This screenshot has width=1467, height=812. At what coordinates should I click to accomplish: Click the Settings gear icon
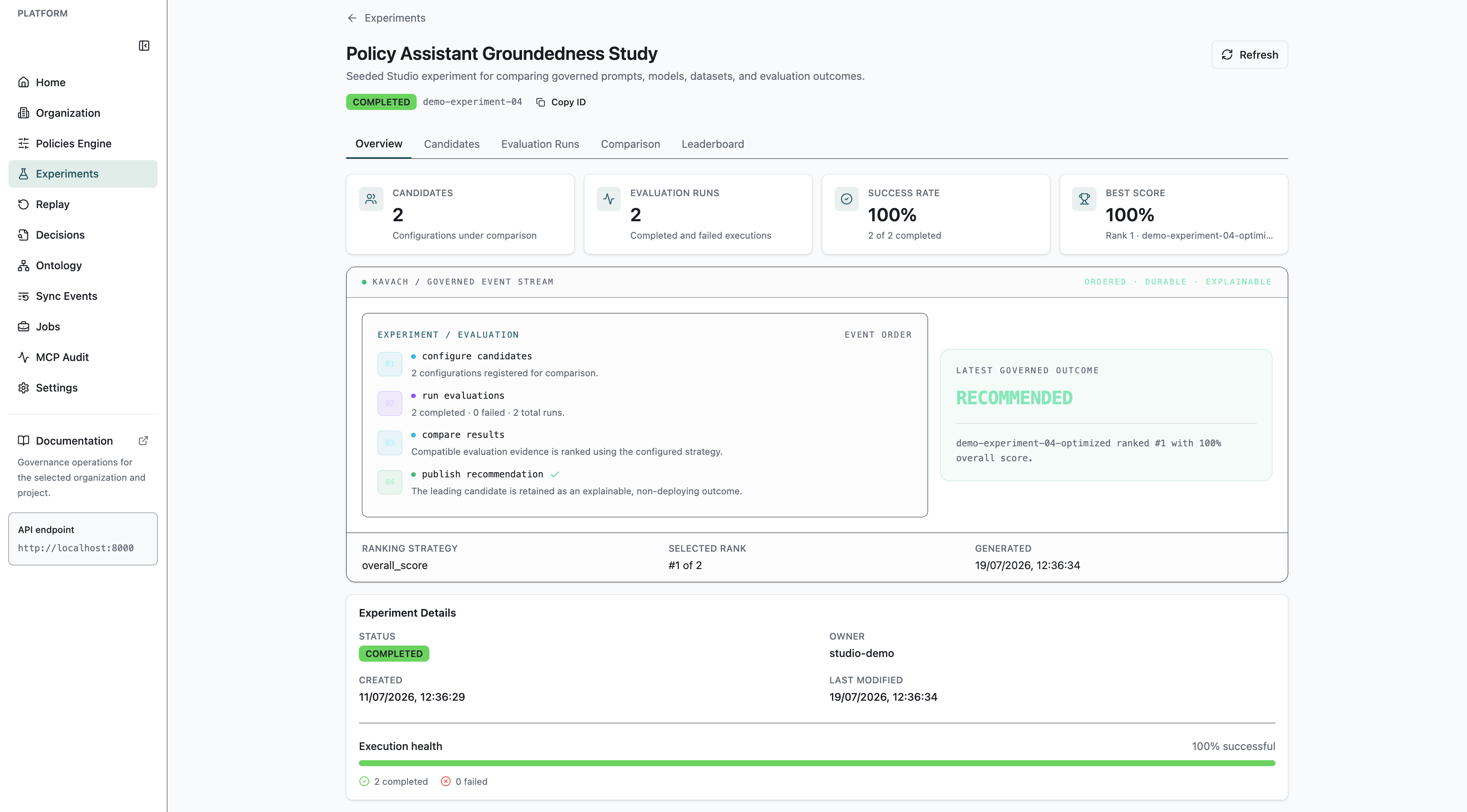(23, 388)
